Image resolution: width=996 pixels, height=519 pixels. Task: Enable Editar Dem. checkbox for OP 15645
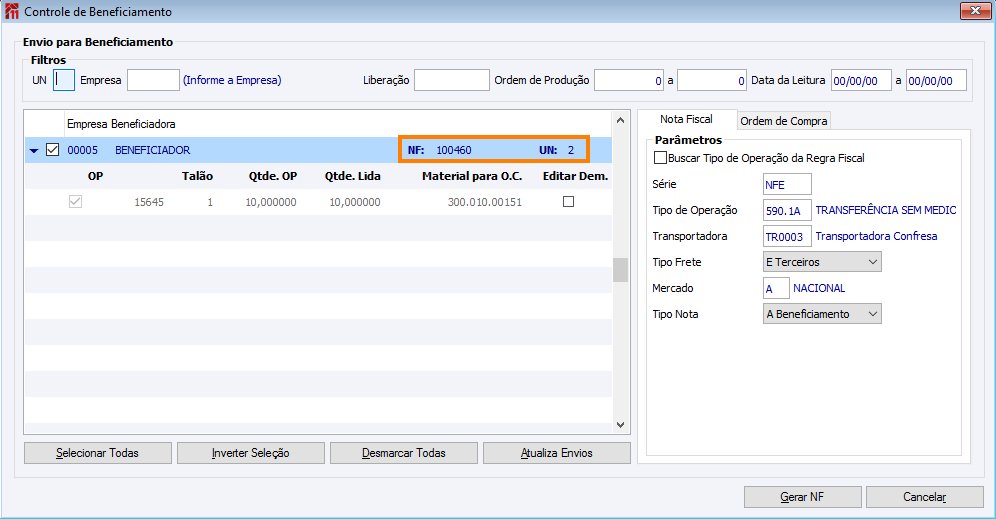[569, 201]
